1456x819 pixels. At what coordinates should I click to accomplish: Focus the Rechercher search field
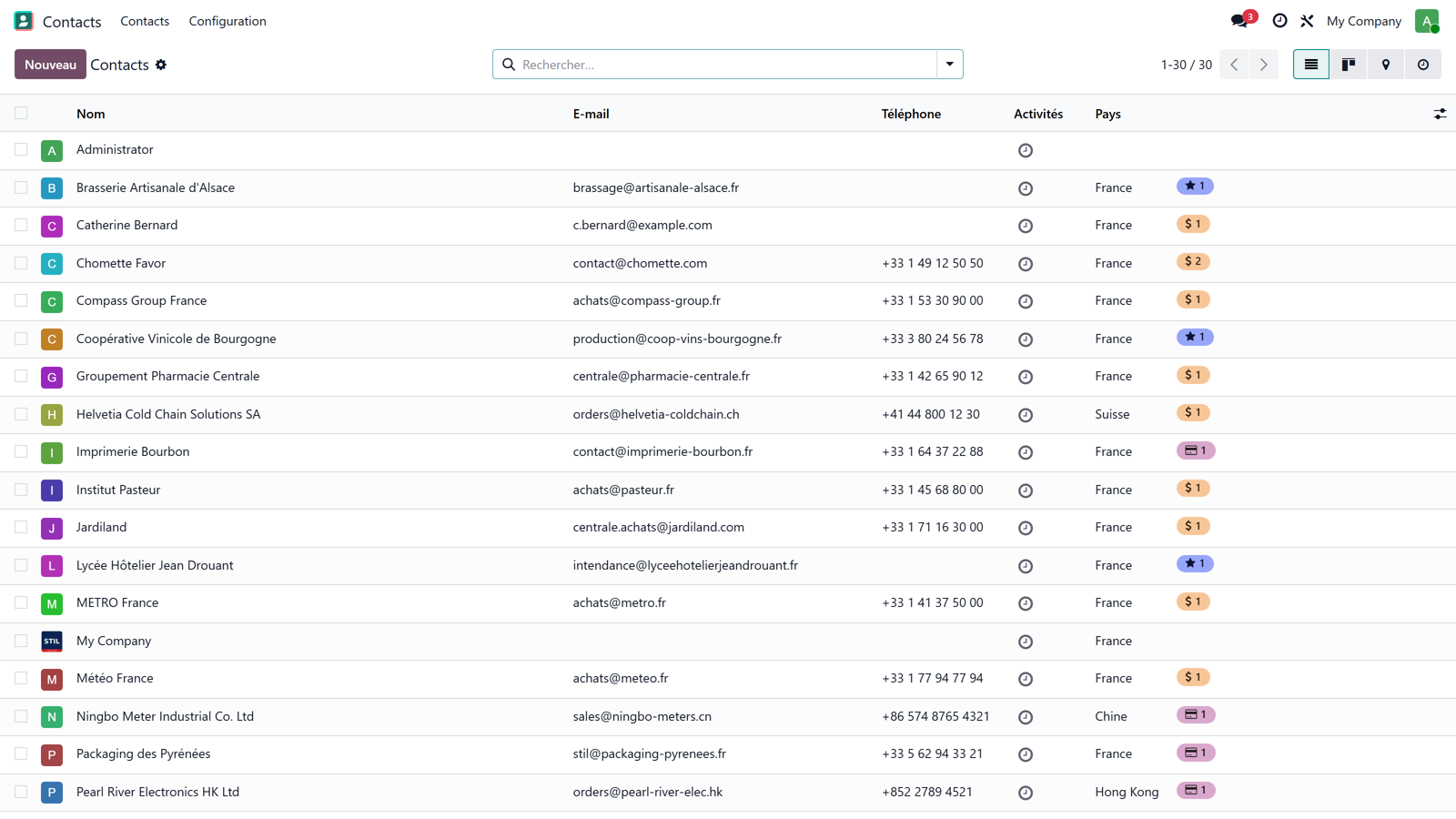pos(726,65)
